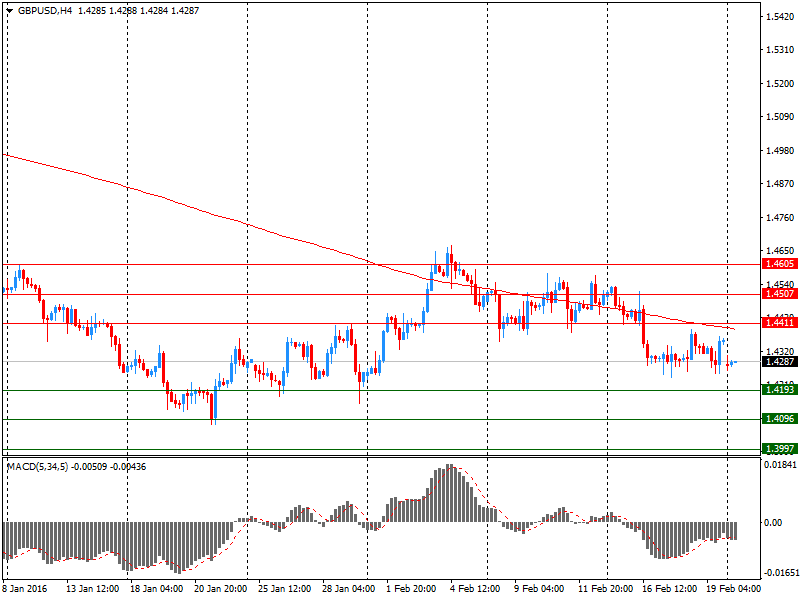This screenshot has height=600, width=800.
Task: Click the 0.00 MACD zero level value
Action: pos(773,522)
